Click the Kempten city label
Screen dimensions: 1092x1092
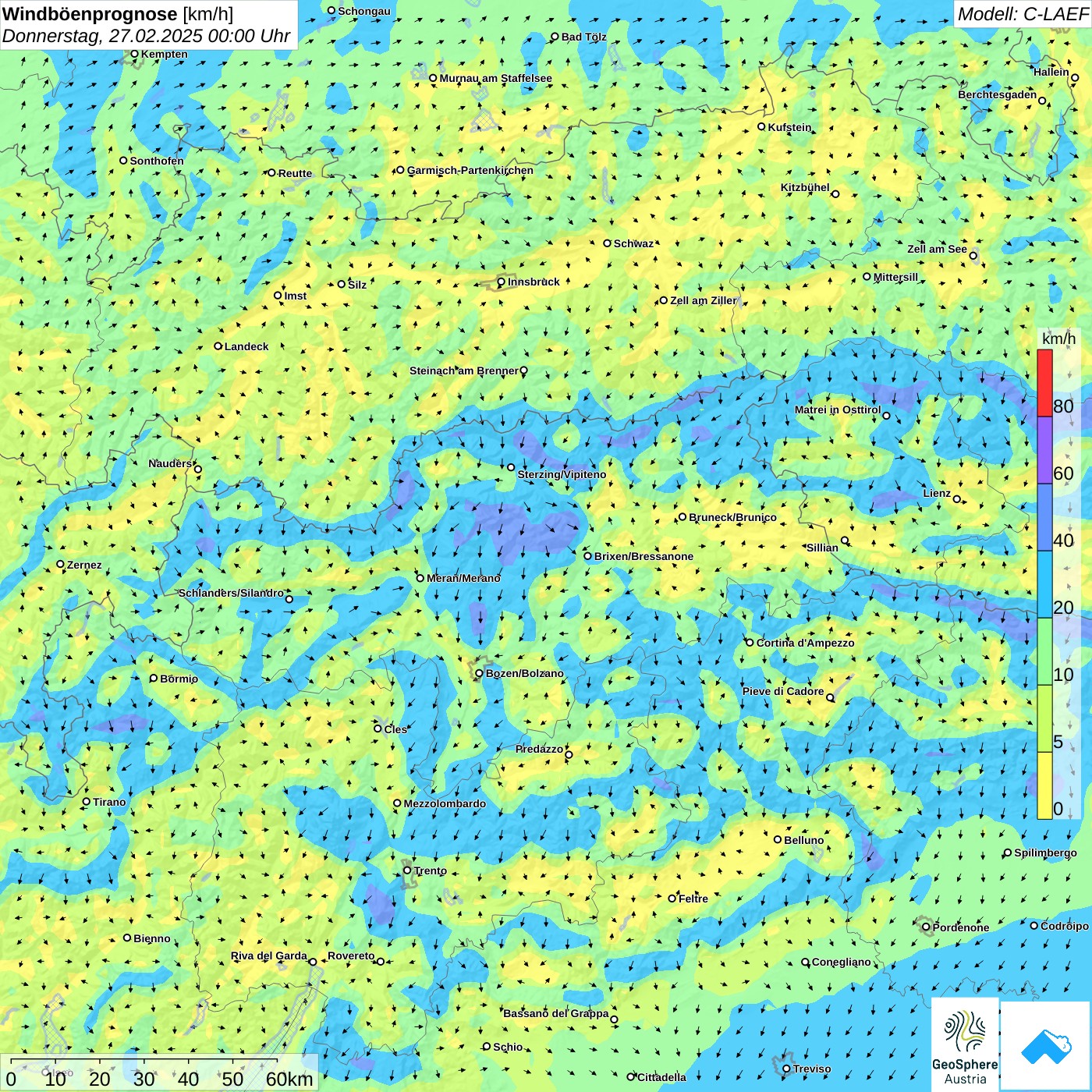coord(165,54)
